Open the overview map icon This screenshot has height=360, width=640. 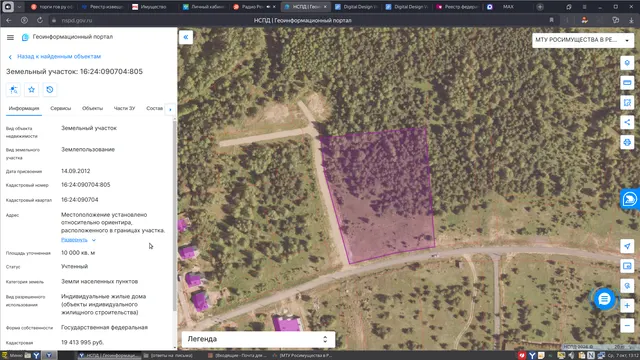627,266
